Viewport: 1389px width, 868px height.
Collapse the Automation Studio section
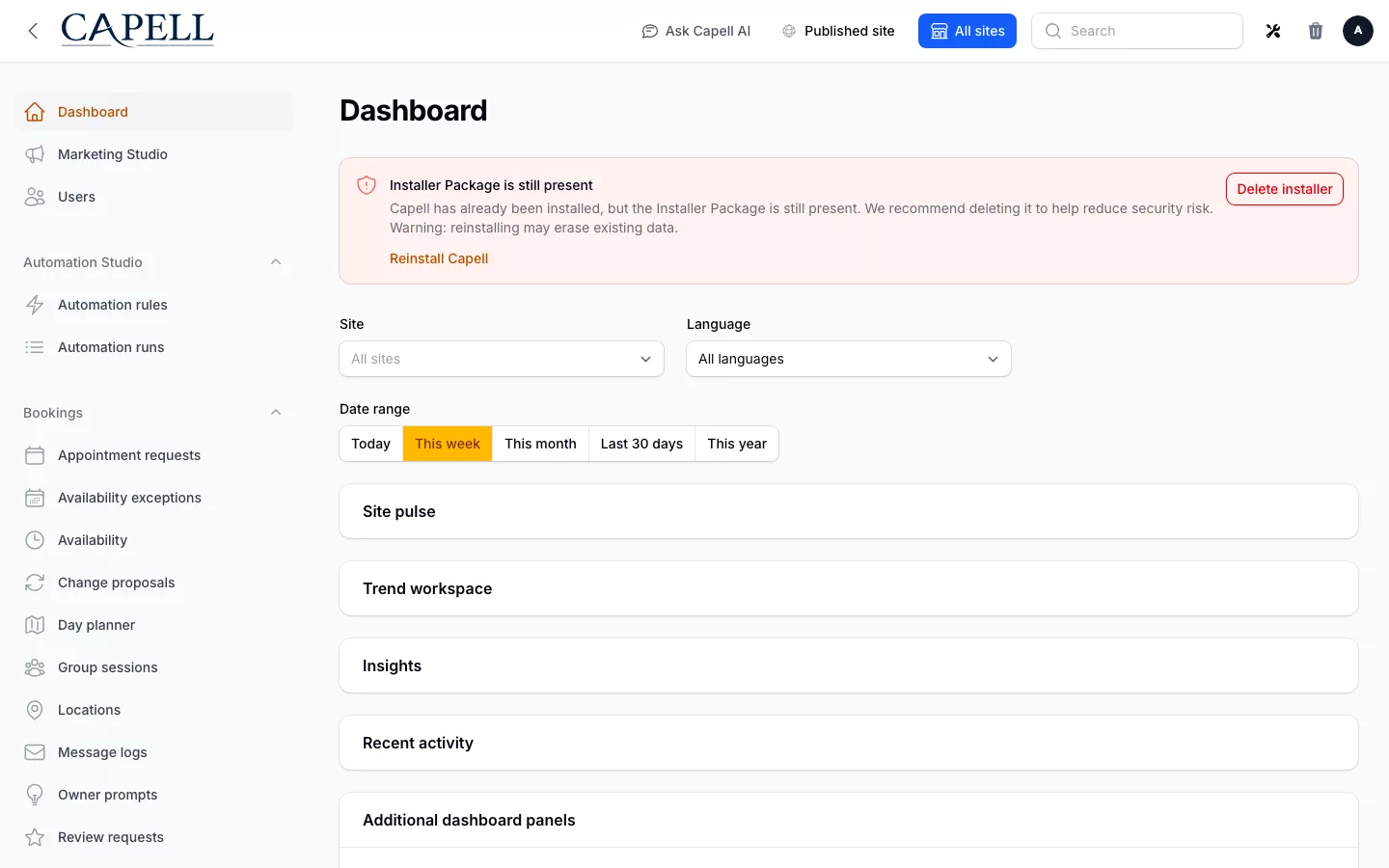coord(276,262)
